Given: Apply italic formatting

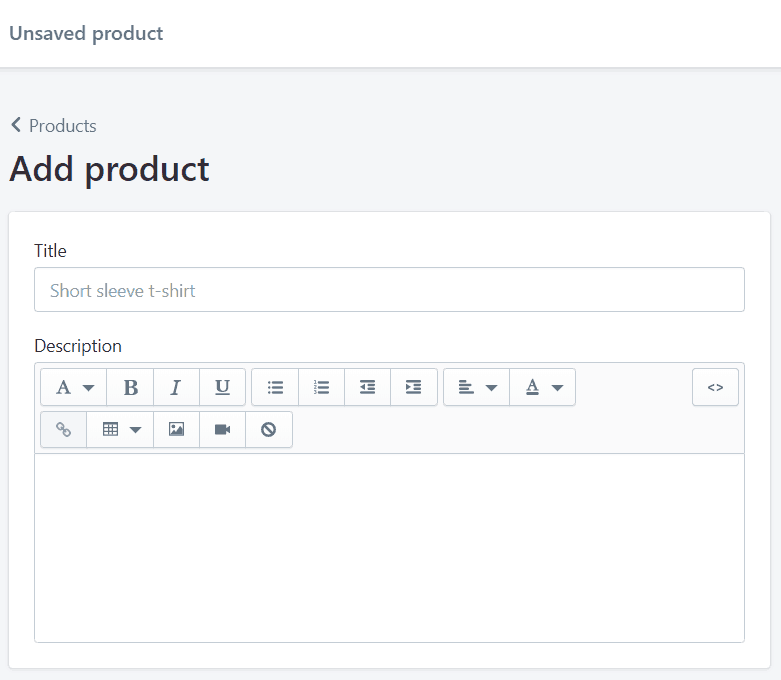Looking at the screenshot, I should click(x=176, y=388).
